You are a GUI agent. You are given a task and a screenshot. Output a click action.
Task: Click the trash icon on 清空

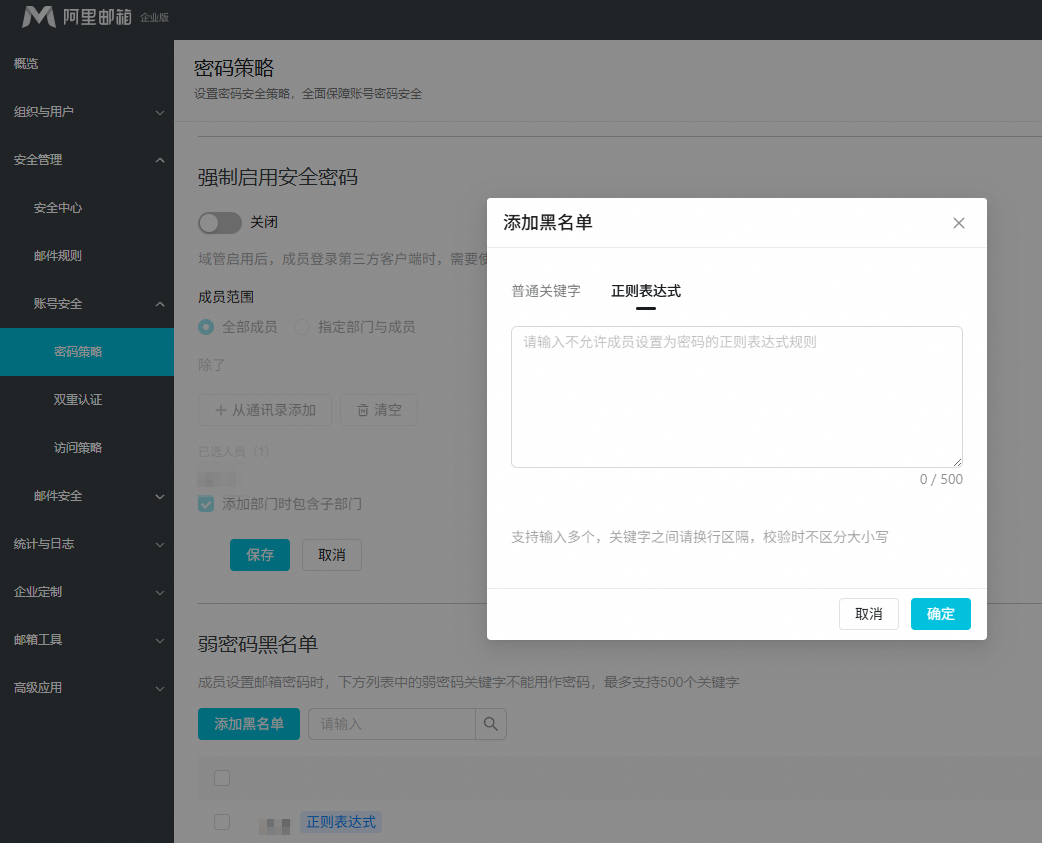363,411
